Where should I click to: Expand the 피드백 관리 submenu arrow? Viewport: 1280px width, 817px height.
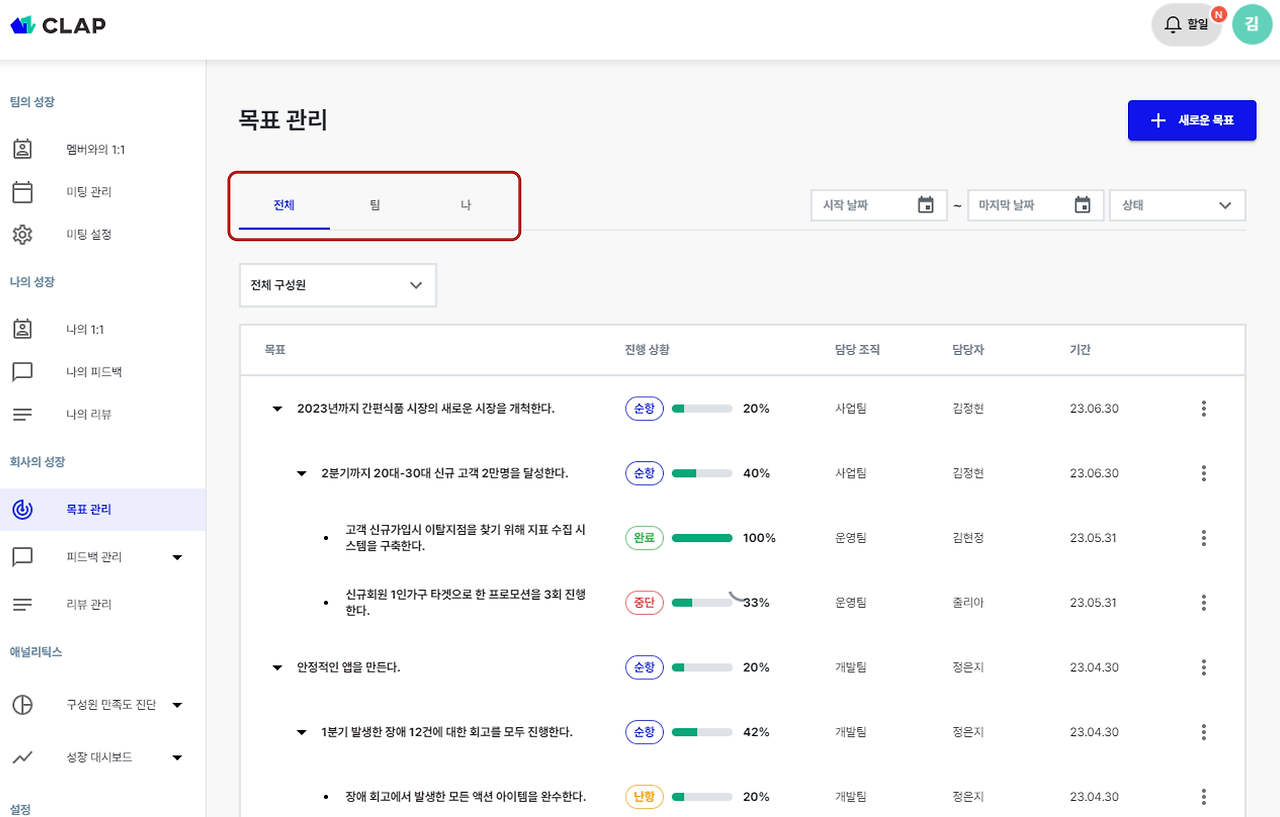tap(177, 557)
